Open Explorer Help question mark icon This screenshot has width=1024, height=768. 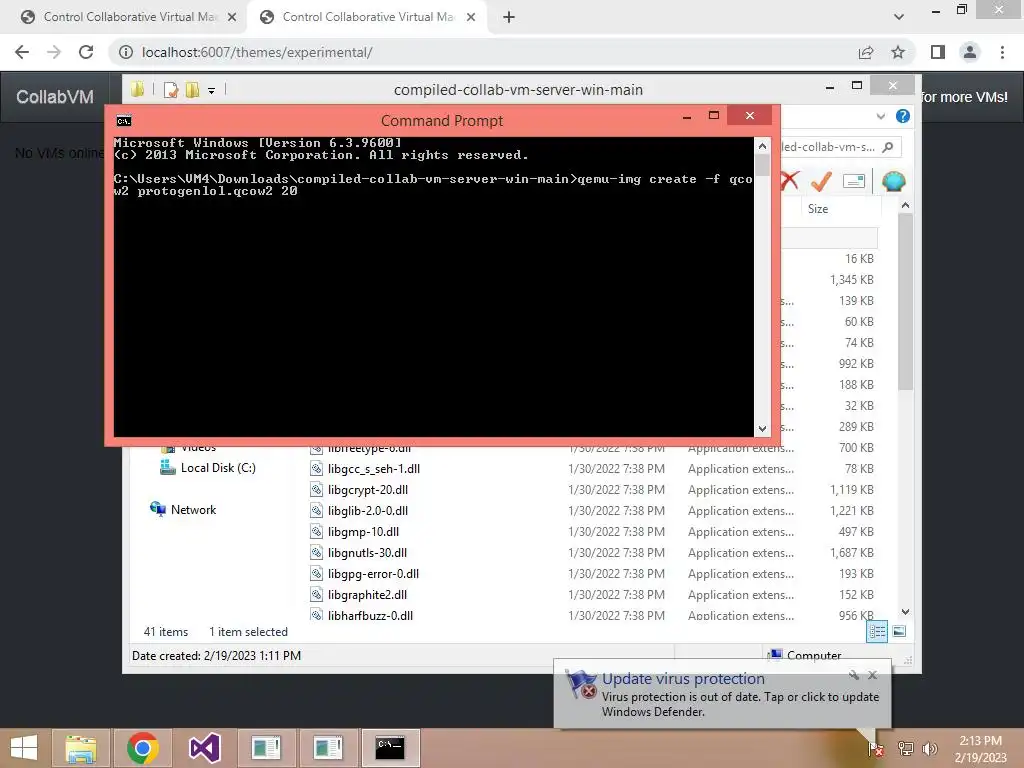click(x=903, y=116)
